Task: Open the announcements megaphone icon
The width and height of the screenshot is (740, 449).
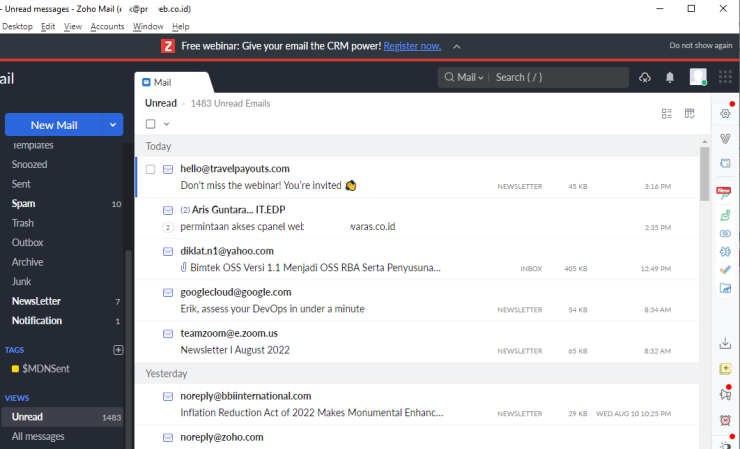Action: pos(725,394)
